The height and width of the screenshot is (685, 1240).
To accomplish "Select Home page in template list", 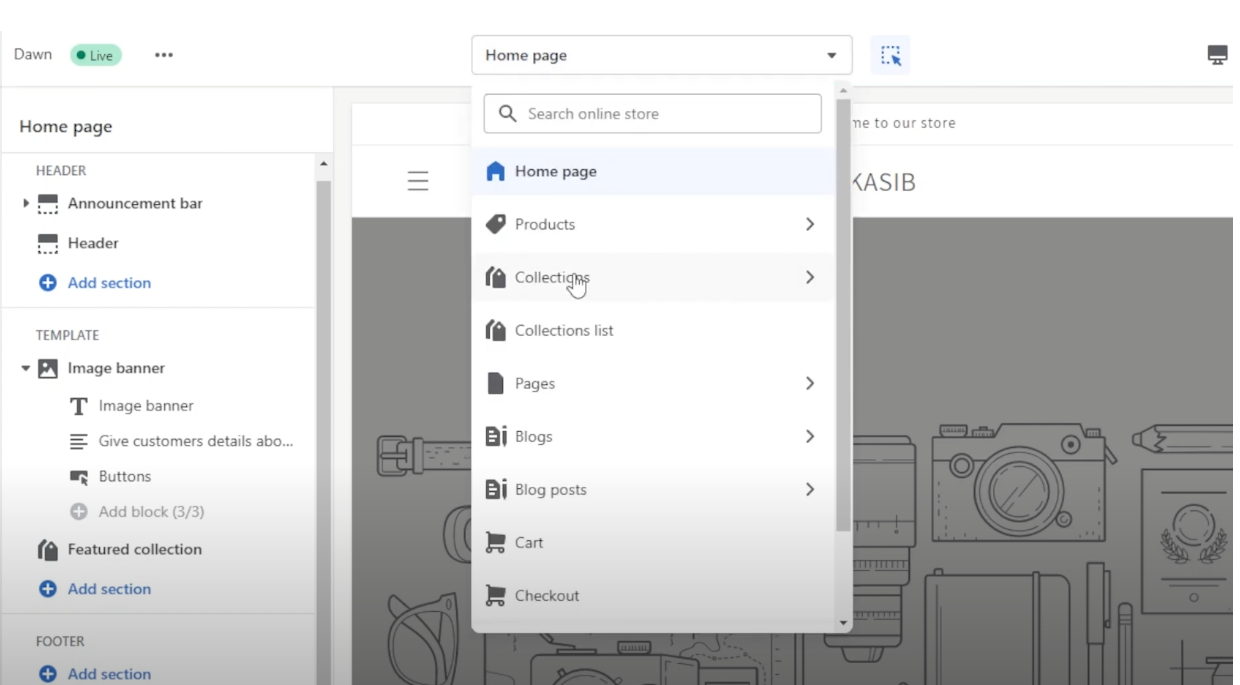I will (x=654, y=171).
